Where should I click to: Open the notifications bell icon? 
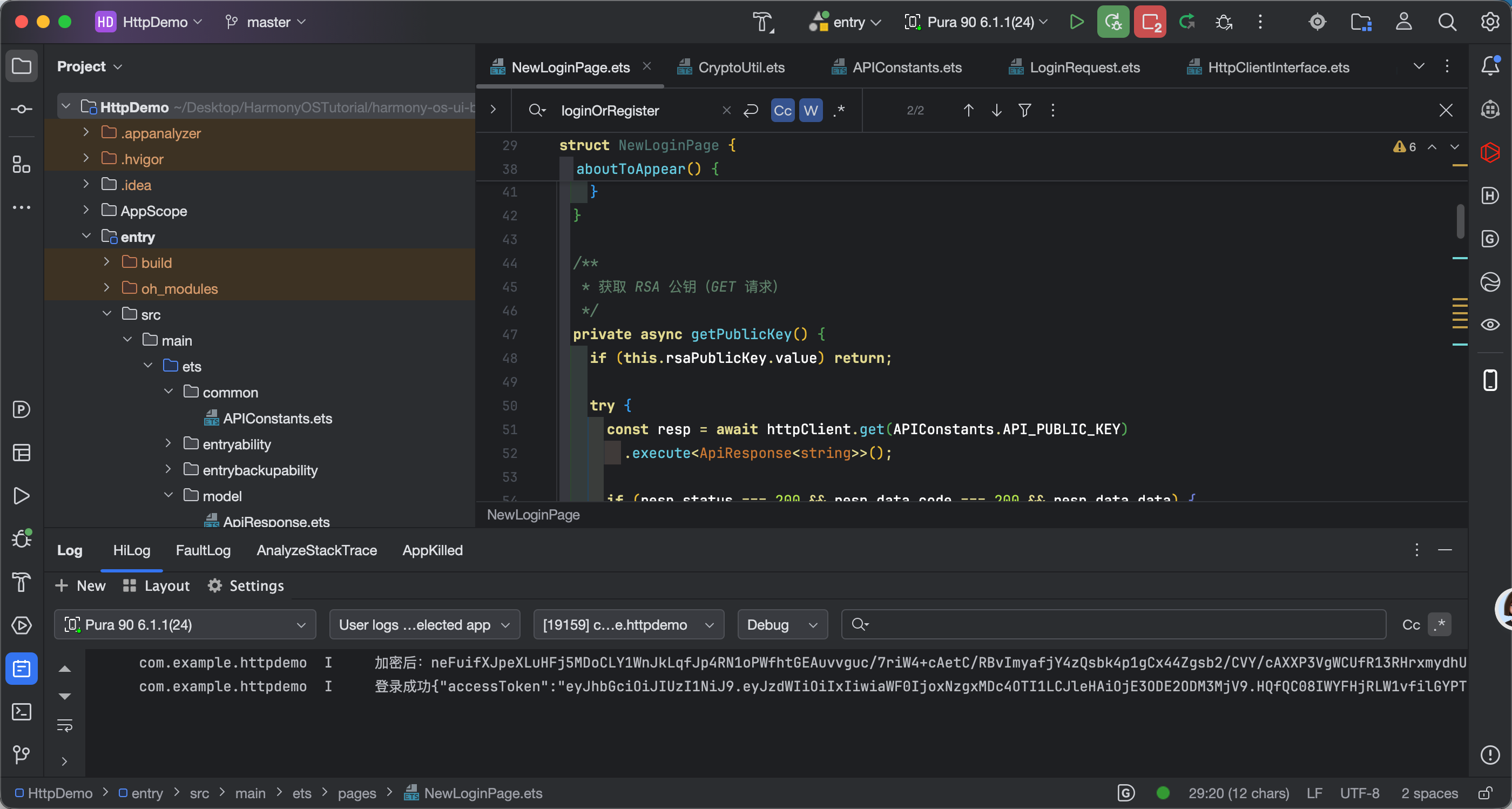coord(1490,66)
